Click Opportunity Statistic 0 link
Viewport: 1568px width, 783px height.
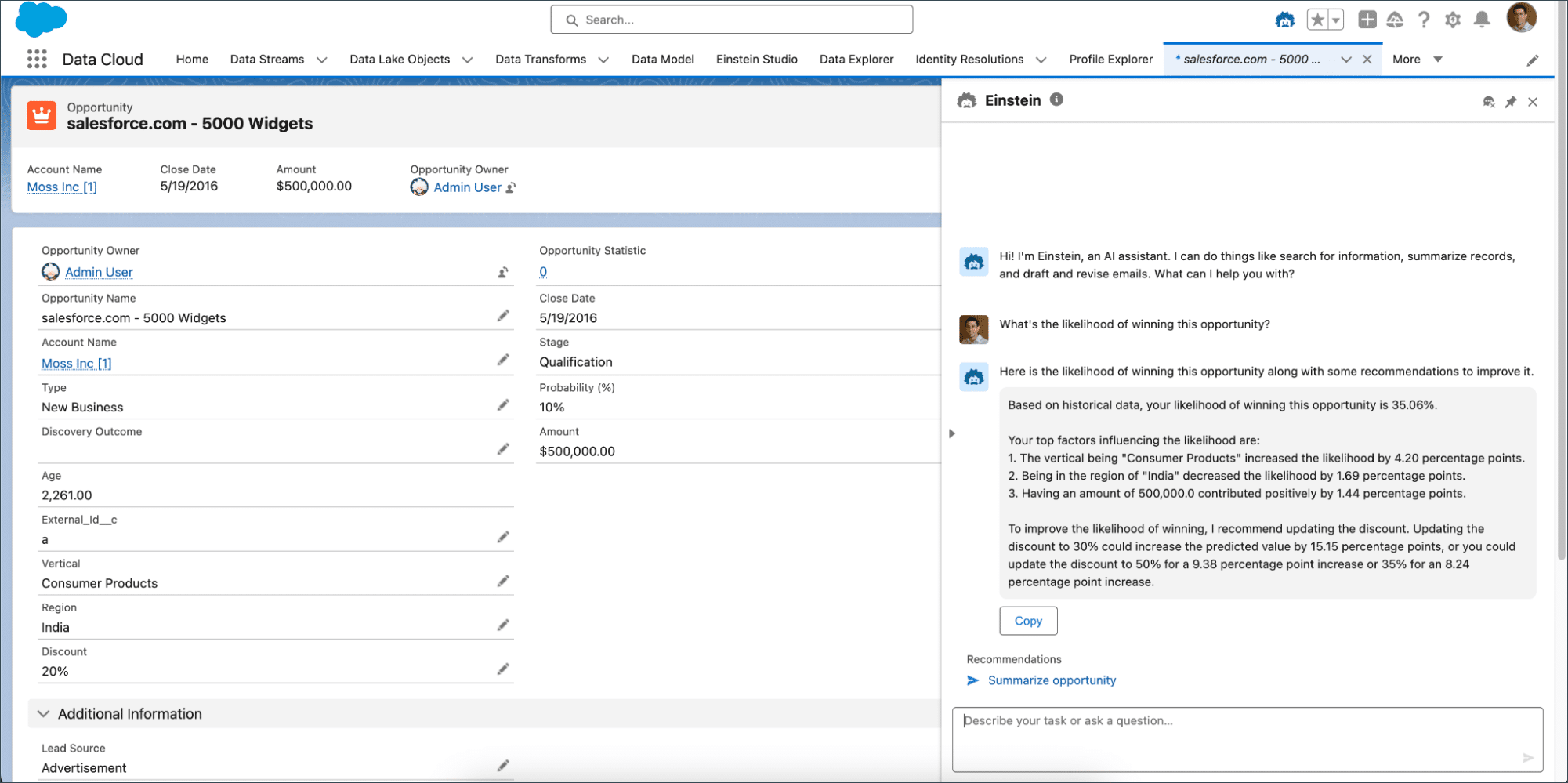(x=543, y=272)
